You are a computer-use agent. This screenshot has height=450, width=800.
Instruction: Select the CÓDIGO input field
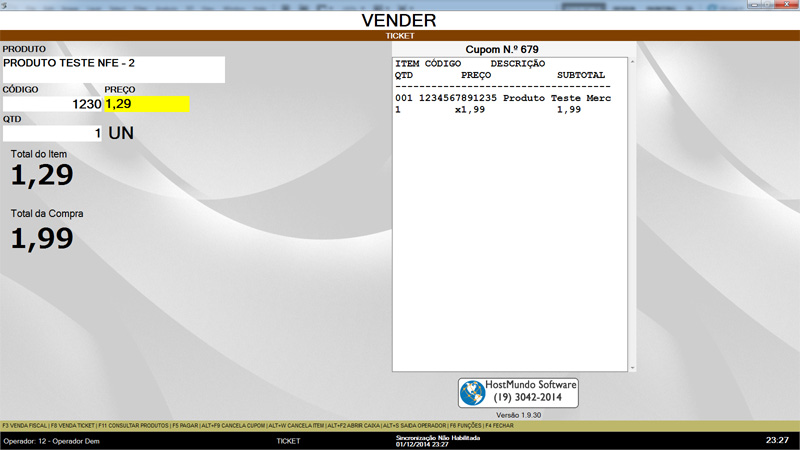52,104
